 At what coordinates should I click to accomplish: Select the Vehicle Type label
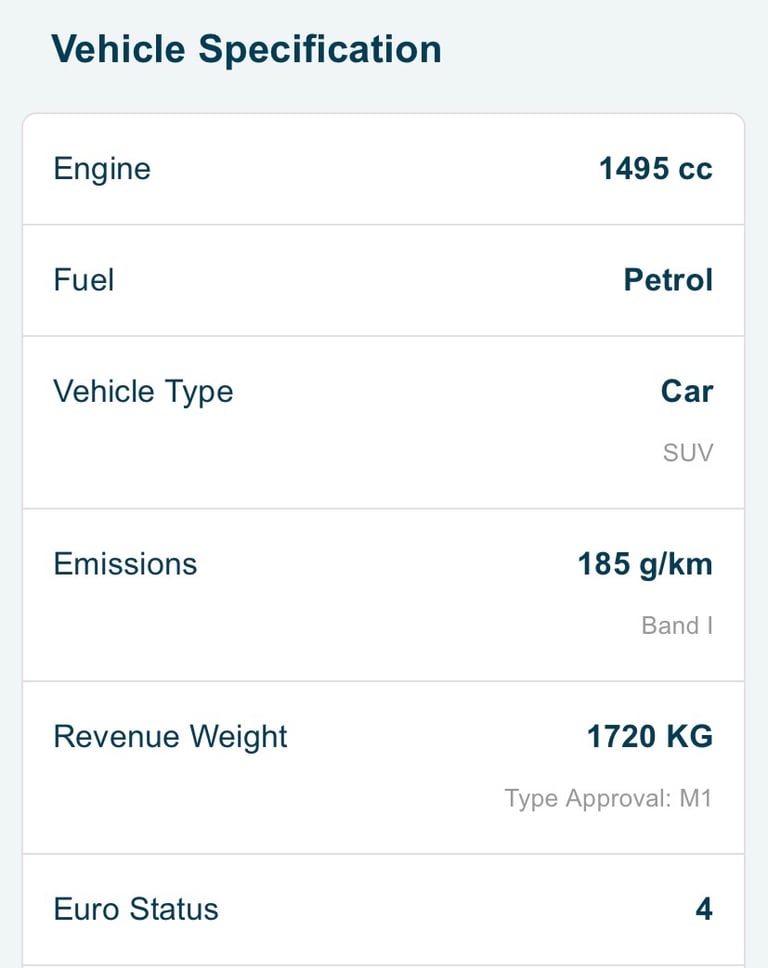pyautogui.click(x=143, y=391)
